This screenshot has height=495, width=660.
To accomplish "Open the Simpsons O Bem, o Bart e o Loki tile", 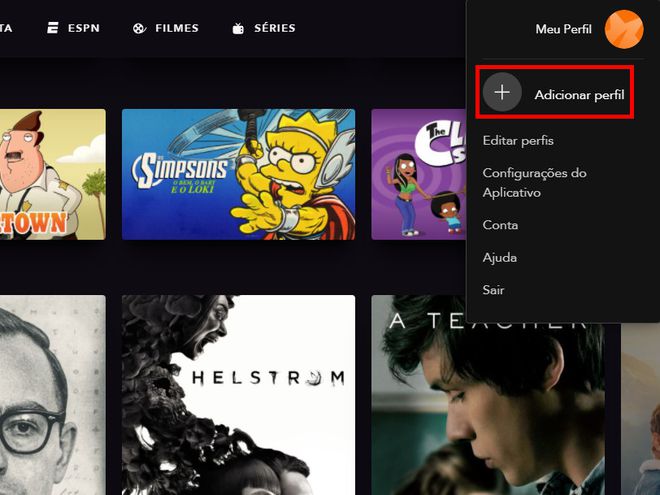I will pos(238,174).
